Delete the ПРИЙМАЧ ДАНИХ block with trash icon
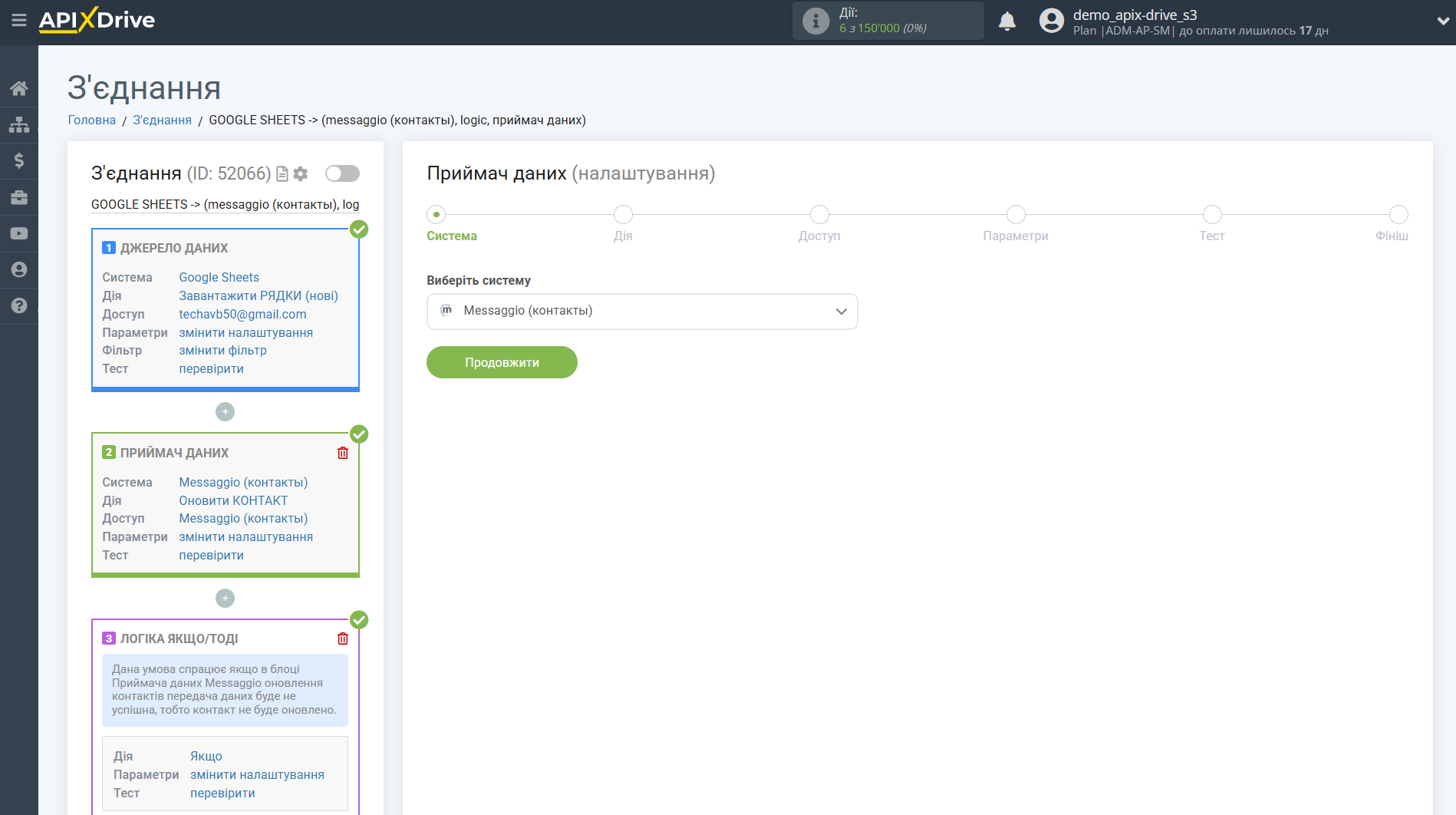The height and width of the screenshot is (815, 1456). 343,453
